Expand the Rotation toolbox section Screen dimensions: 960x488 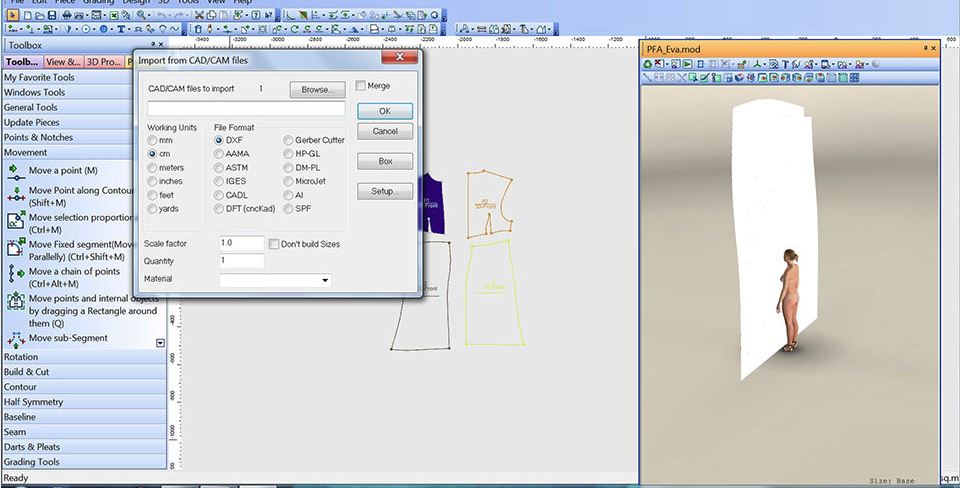21,357
